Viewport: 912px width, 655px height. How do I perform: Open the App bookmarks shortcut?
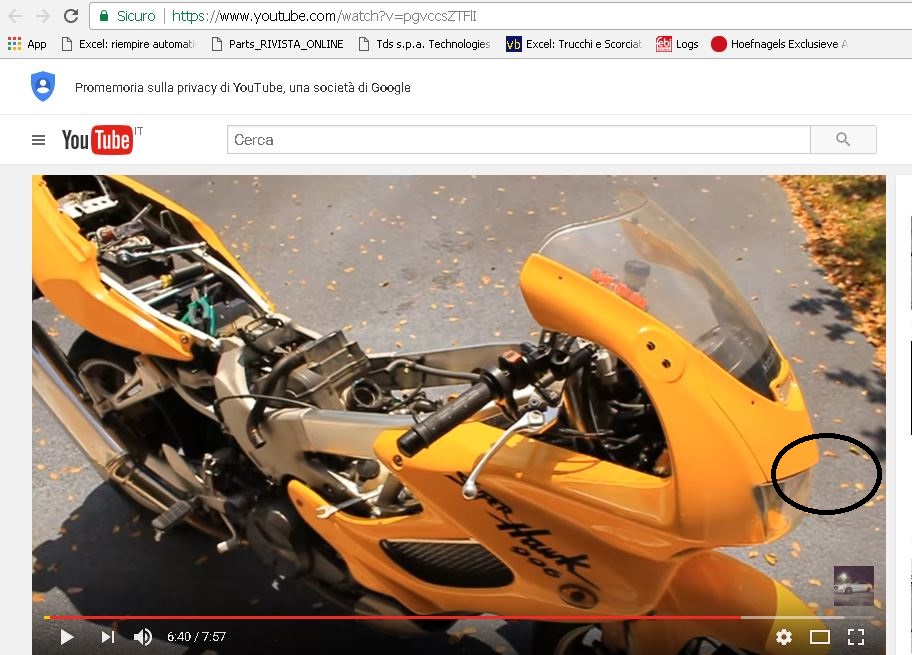click(27, 44)
